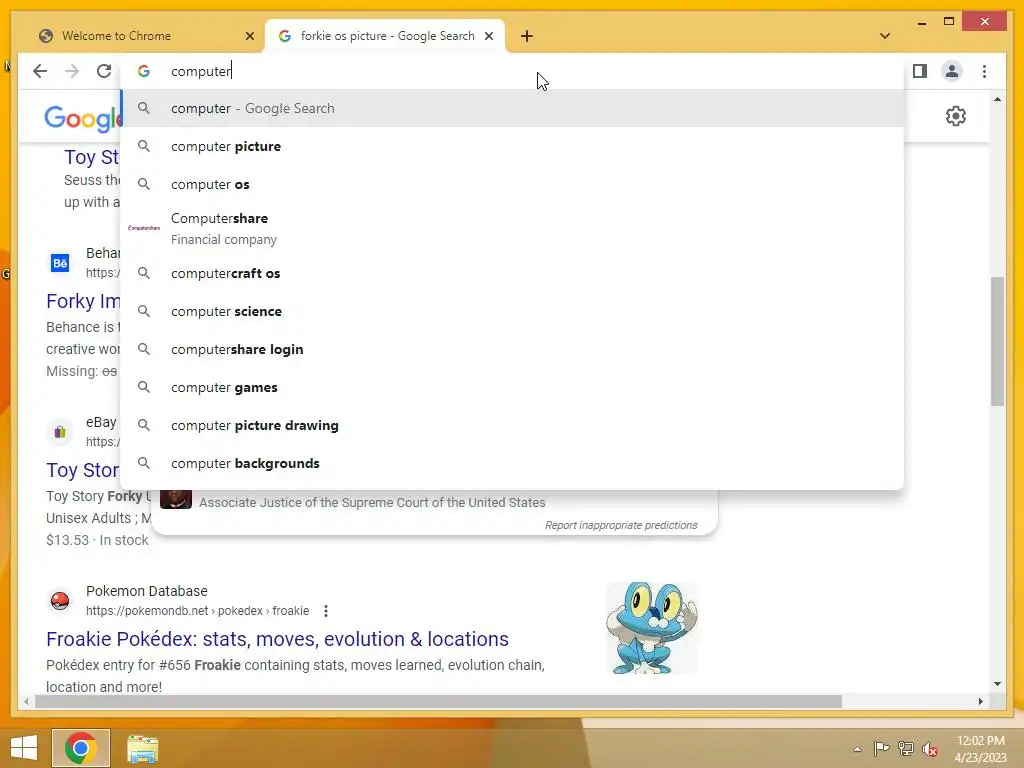Viewport: 1024px width, 768px height.
Task: Open the Chrome profile avatar menu
Action: (x=952, y=71)
